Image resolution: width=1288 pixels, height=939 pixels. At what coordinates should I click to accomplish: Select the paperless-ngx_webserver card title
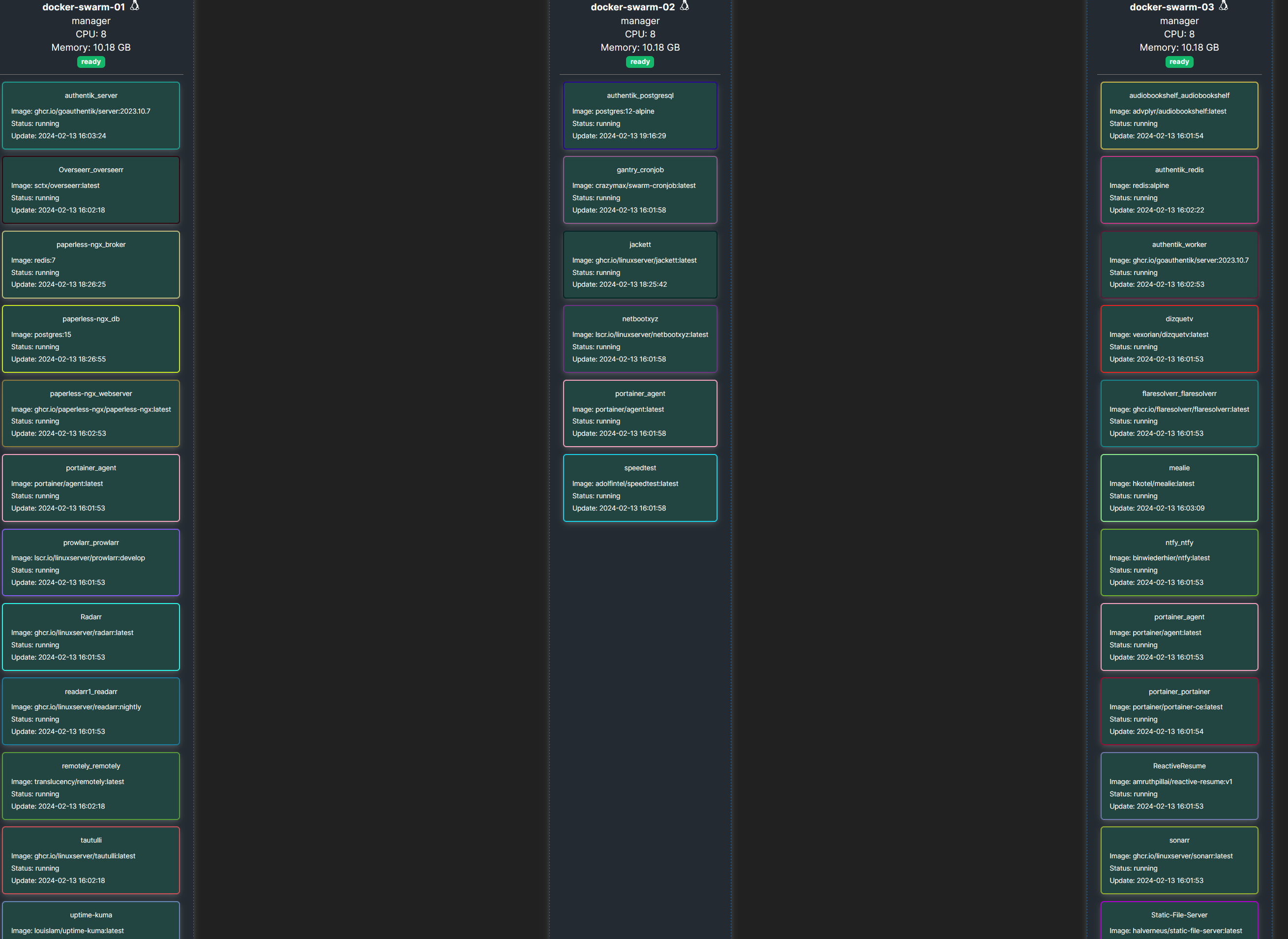click(91, 394)
